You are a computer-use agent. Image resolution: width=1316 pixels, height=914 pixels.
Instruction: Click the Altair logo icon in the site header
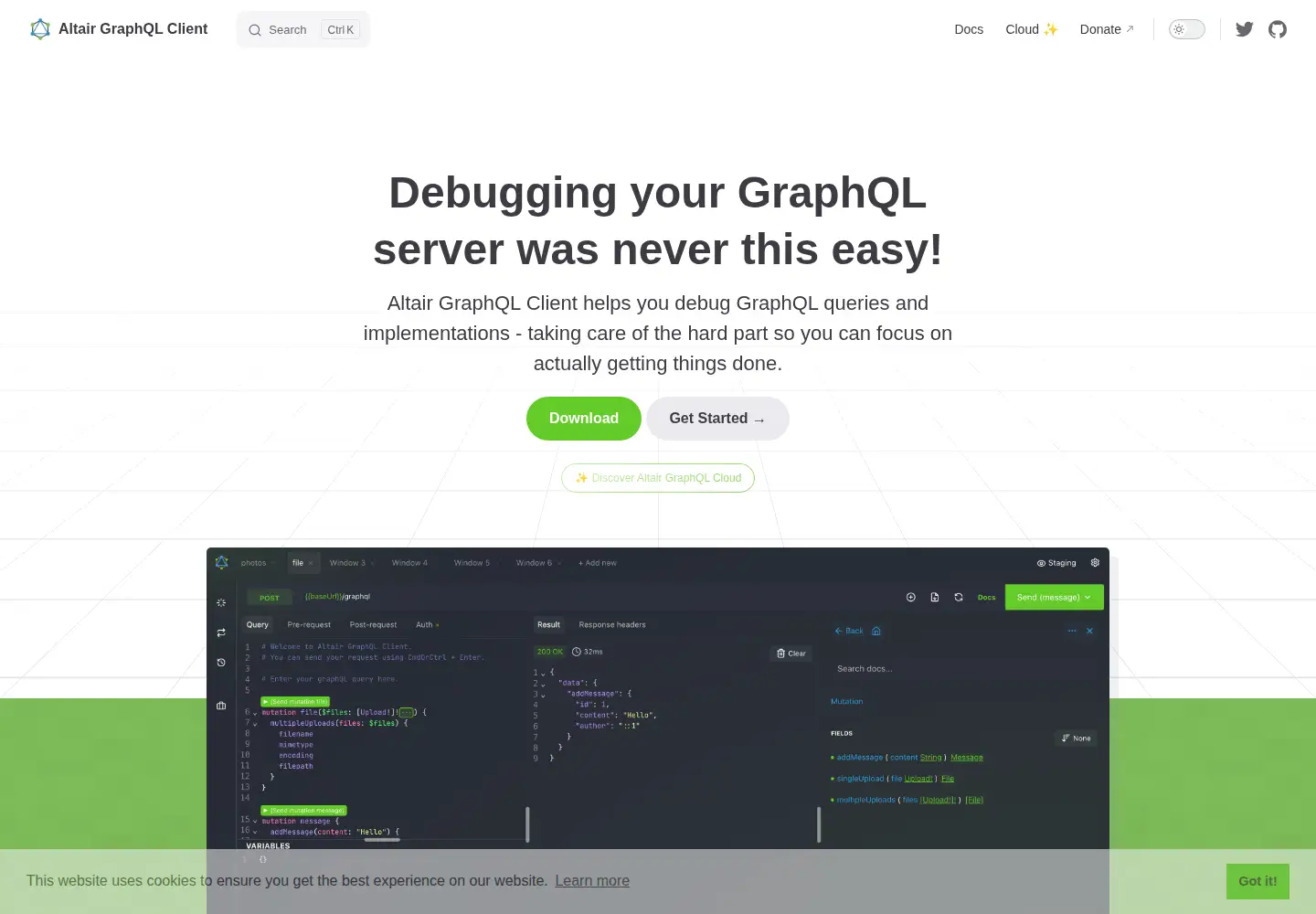(x=40, y=29)
